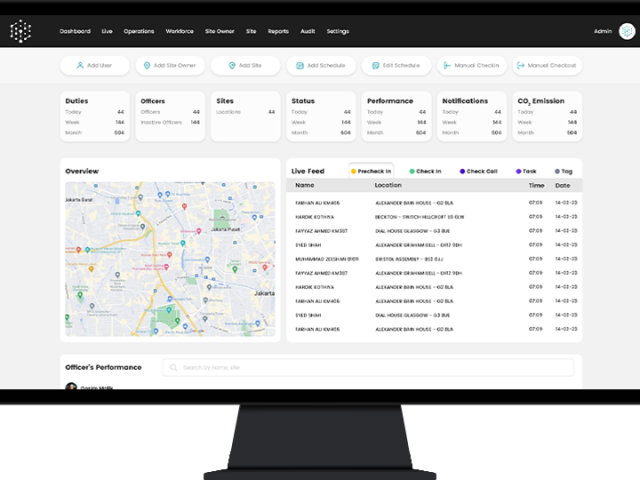Show the Task live feed tab
Image resolution: width=640 pixels, height=480 pixels.
tap(526, 171)
